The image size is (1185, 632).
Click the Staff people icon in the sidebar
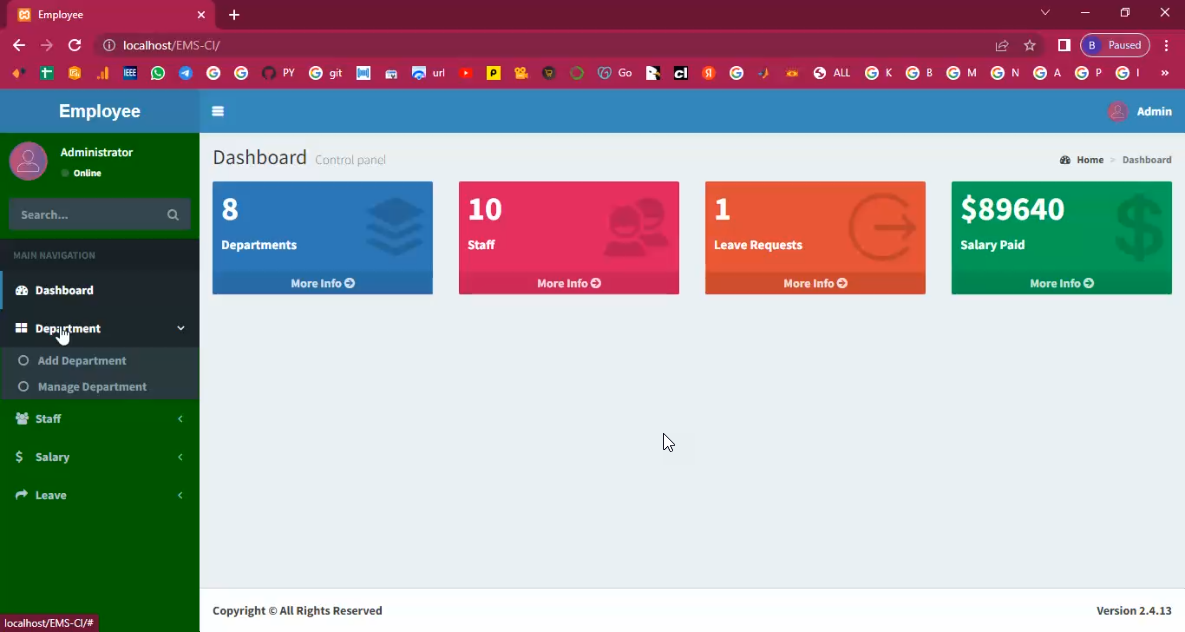pyautogui.click(x=21, y=418)
